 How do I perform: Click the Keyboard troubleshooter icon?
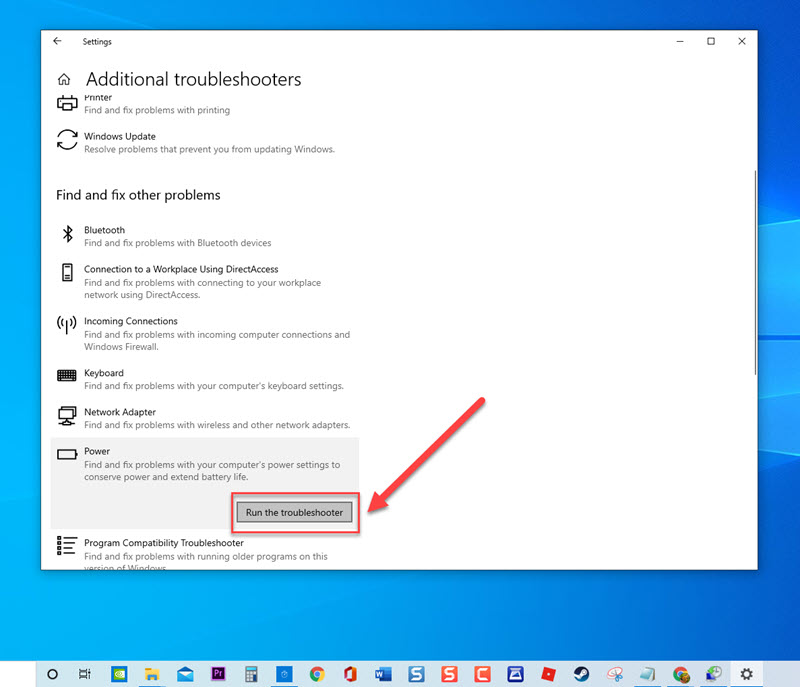click(x=67, y=376)
